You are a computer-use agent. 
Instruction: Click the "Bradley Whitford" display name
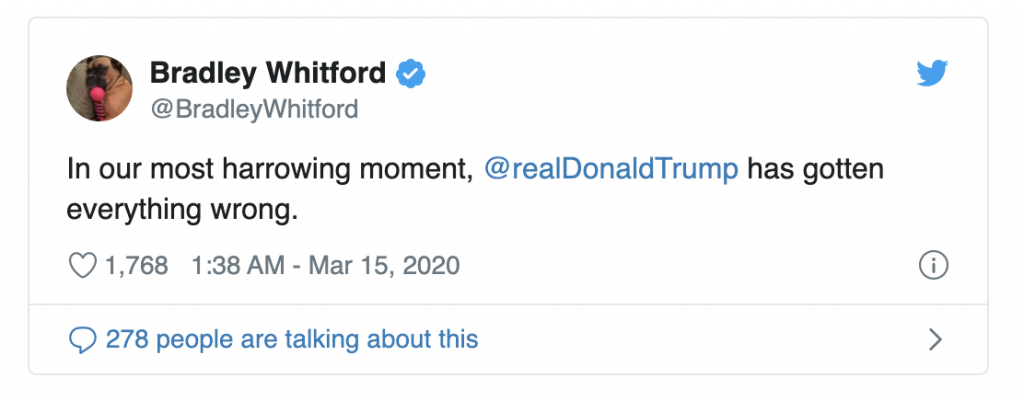pyautogui.click(x=267, y=73)
